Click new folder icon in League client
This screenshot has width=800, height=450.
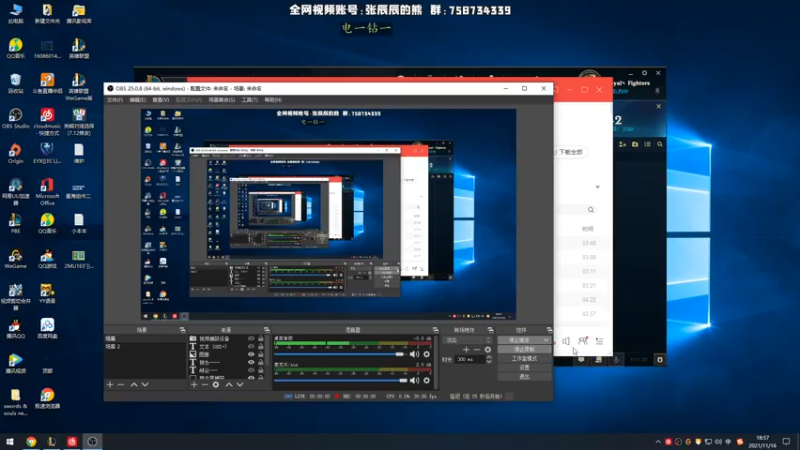pyautogui.click(x=635, y=144)
